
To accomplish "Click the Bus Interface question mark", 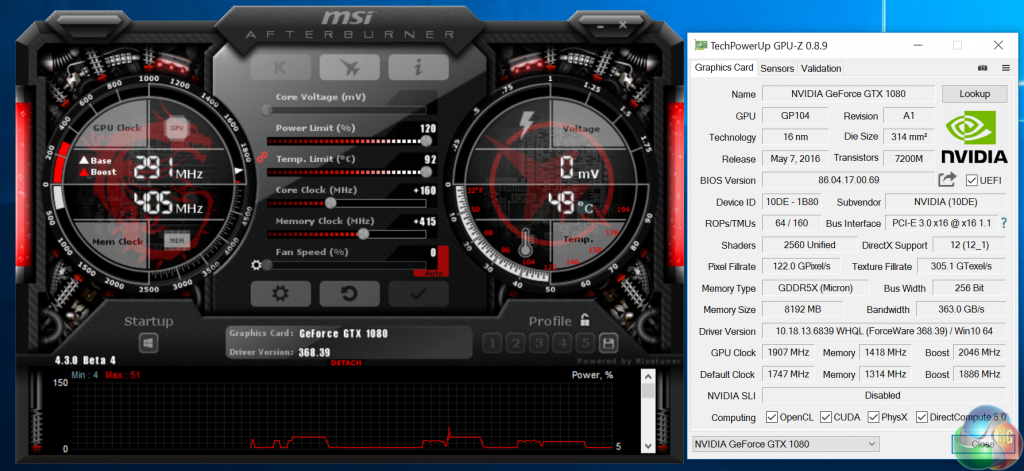I will pos(1004,223).
